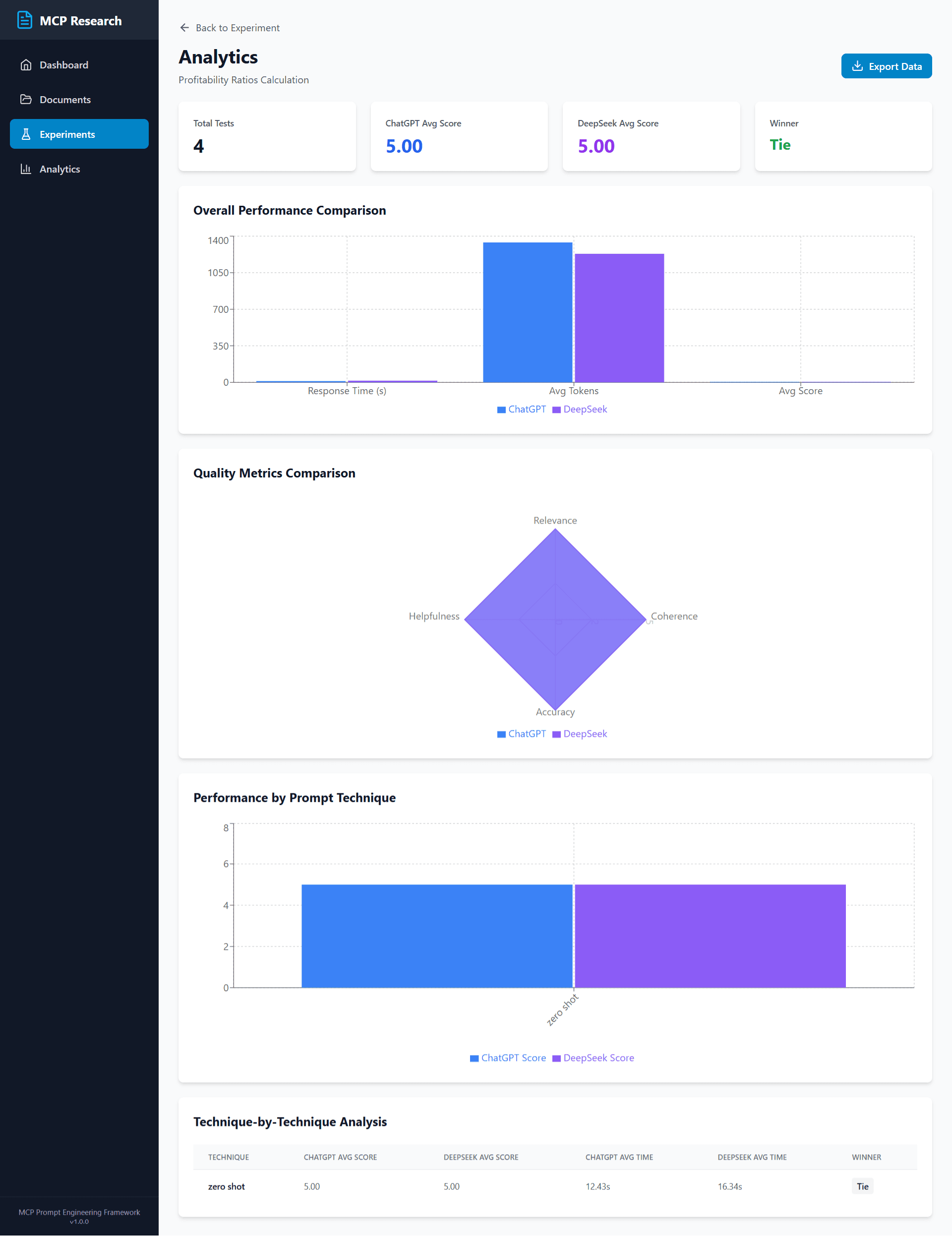Select the Analytics bar chart icon
This screenshot has width=952, height=1238.
27,169
